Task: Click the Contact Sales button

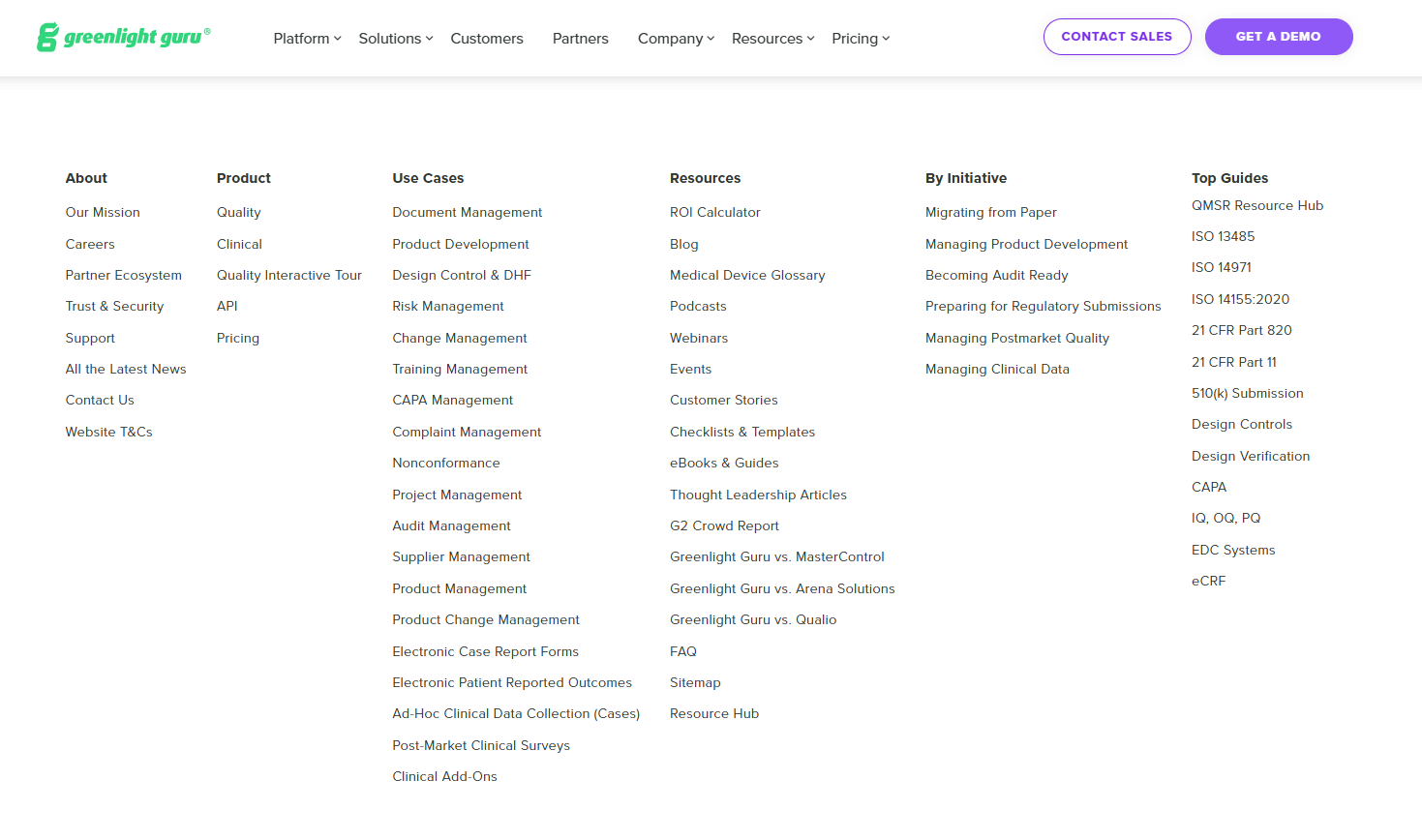Action: pyautogui.click(x=1117, y=37)
